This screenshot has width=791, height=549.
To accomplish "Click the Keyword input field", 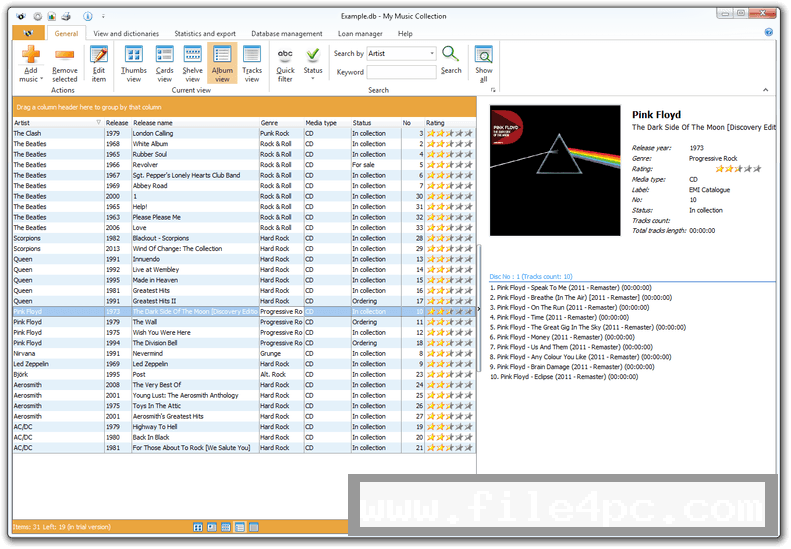I will [401, 72].
